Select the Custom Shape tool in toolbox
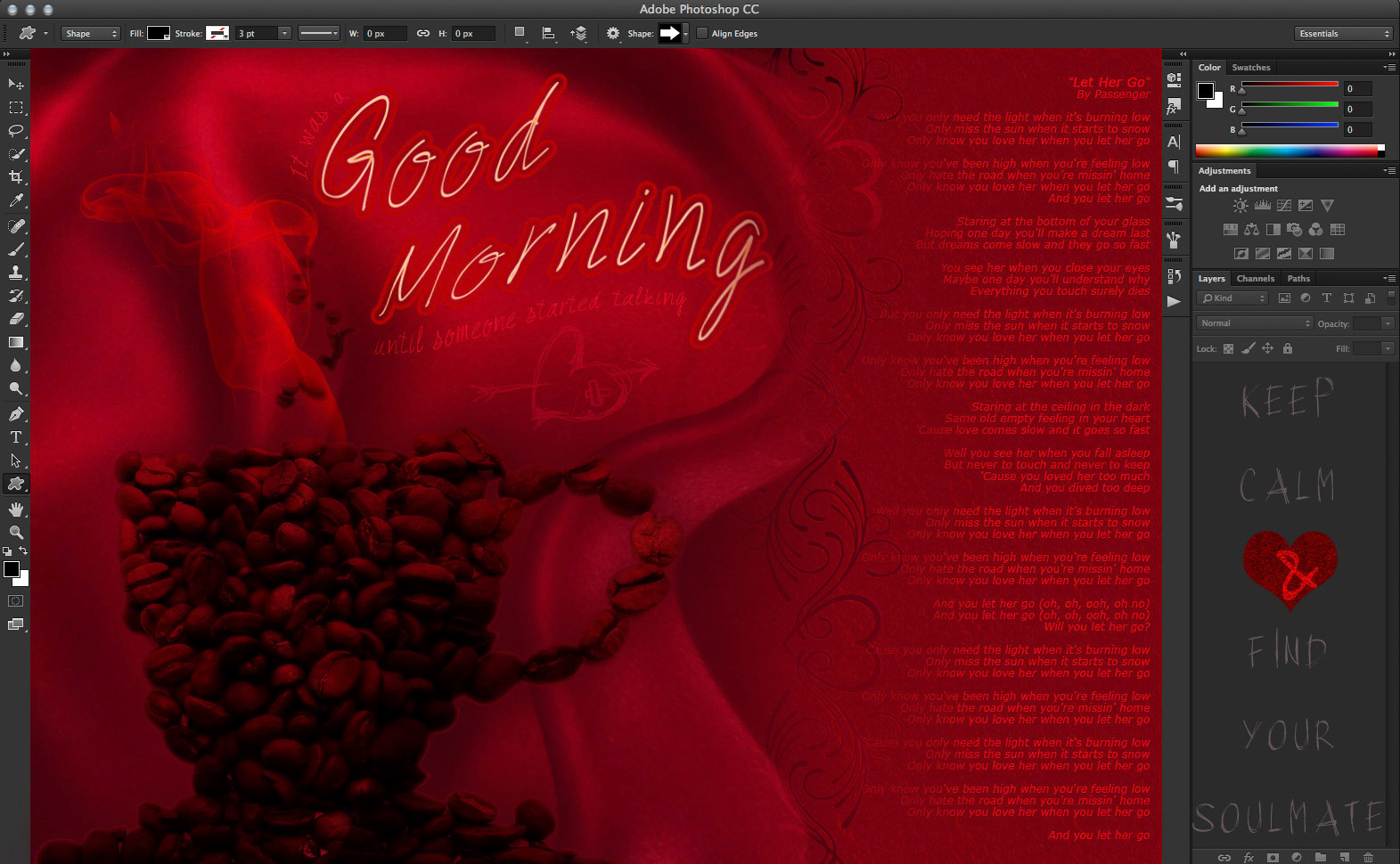 click(16, 484)
